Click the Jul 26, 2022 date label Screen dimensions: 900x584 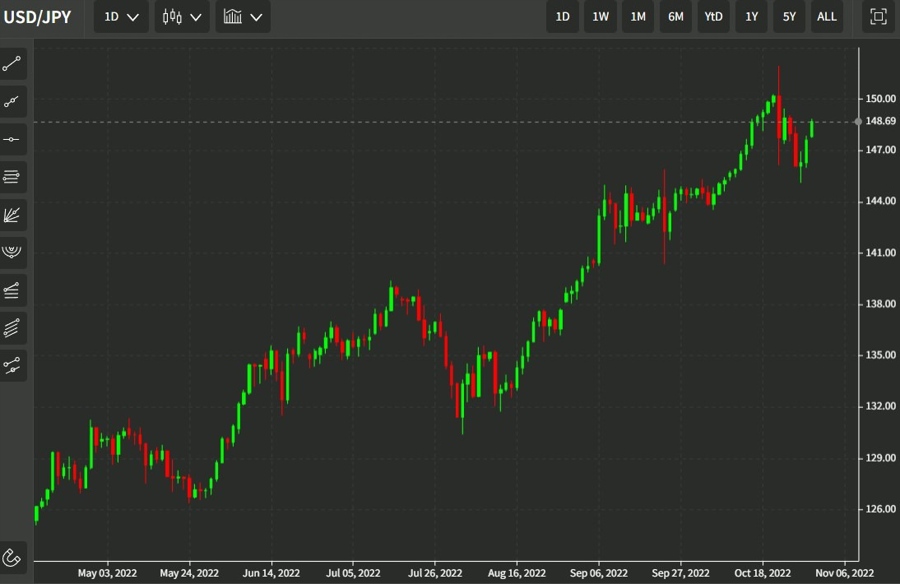[x=435, y=573]
